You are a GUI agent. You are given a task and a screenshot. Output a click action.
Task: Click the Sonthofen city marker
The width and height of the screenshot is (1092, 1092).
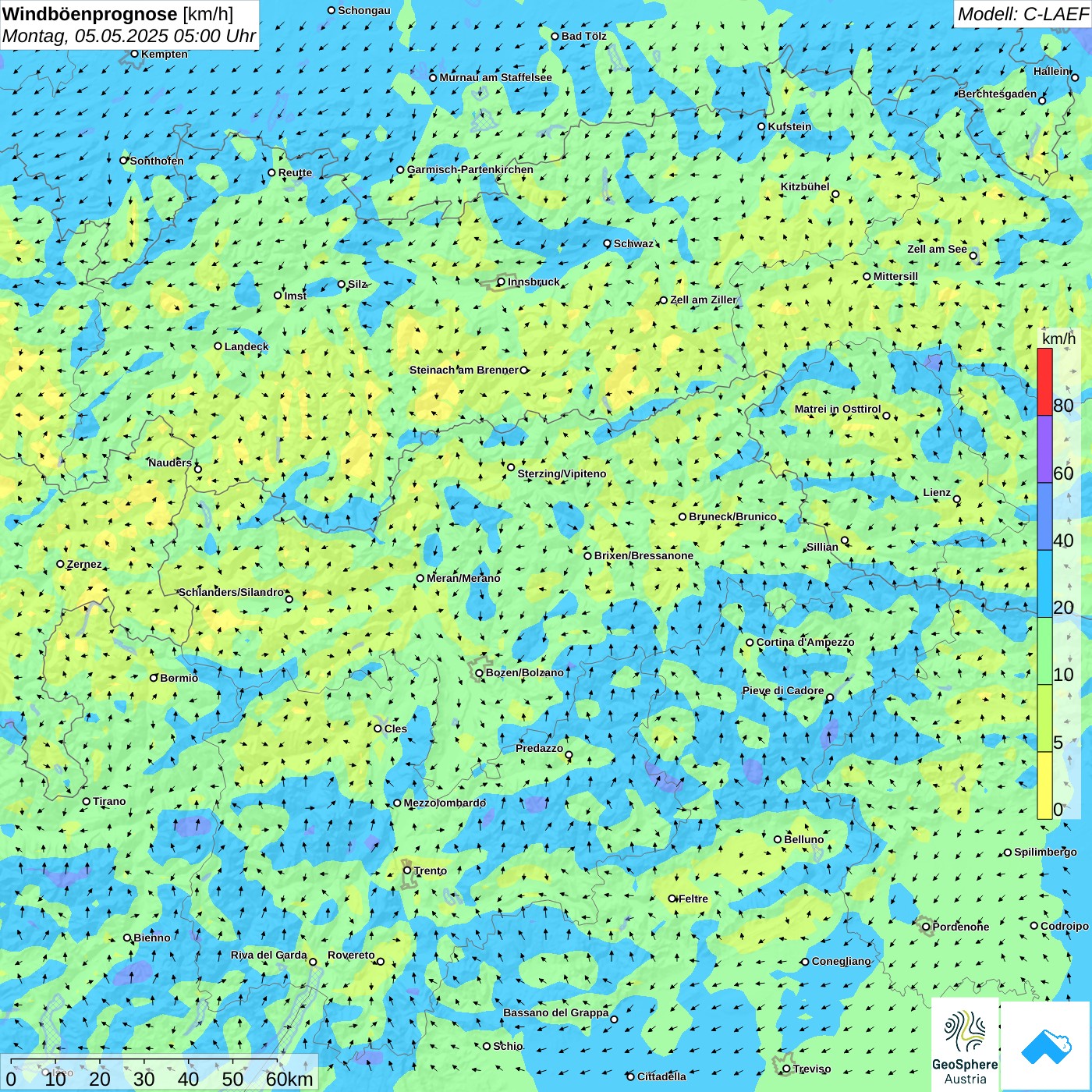[123, 160]
